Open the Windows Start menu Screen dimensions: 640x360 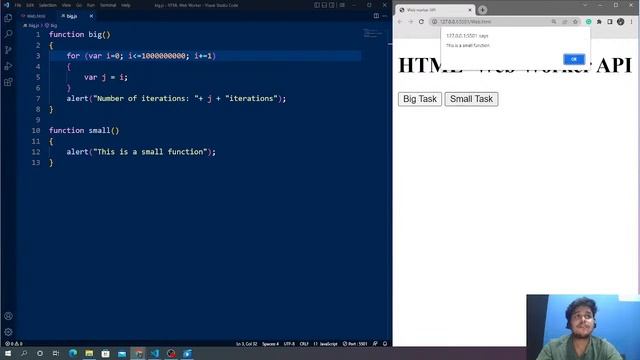point(8,353)
